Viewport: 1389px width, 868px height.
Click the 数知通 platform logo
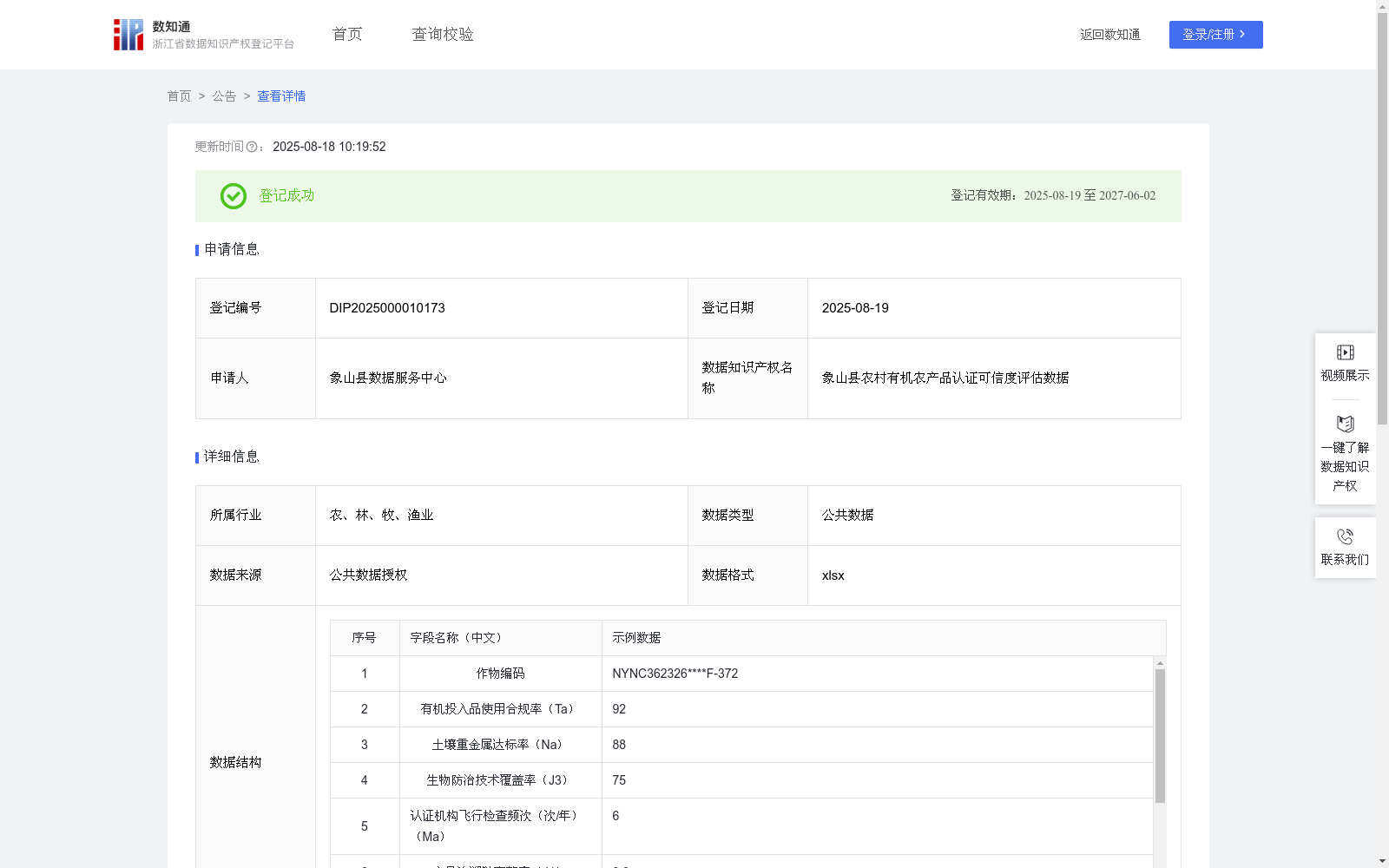204,35
